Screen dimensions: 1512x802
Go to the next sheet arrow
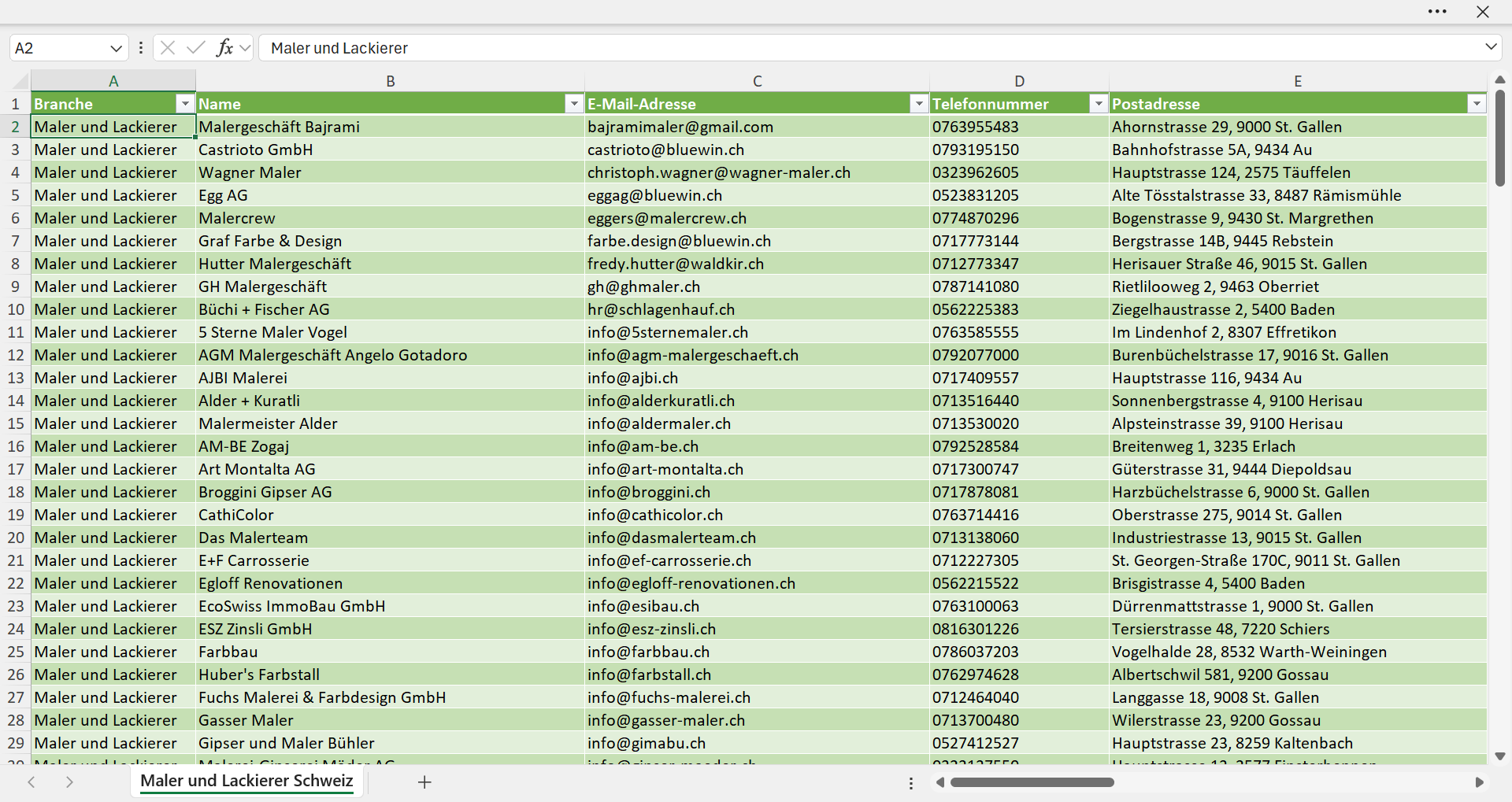coord(69,782)
